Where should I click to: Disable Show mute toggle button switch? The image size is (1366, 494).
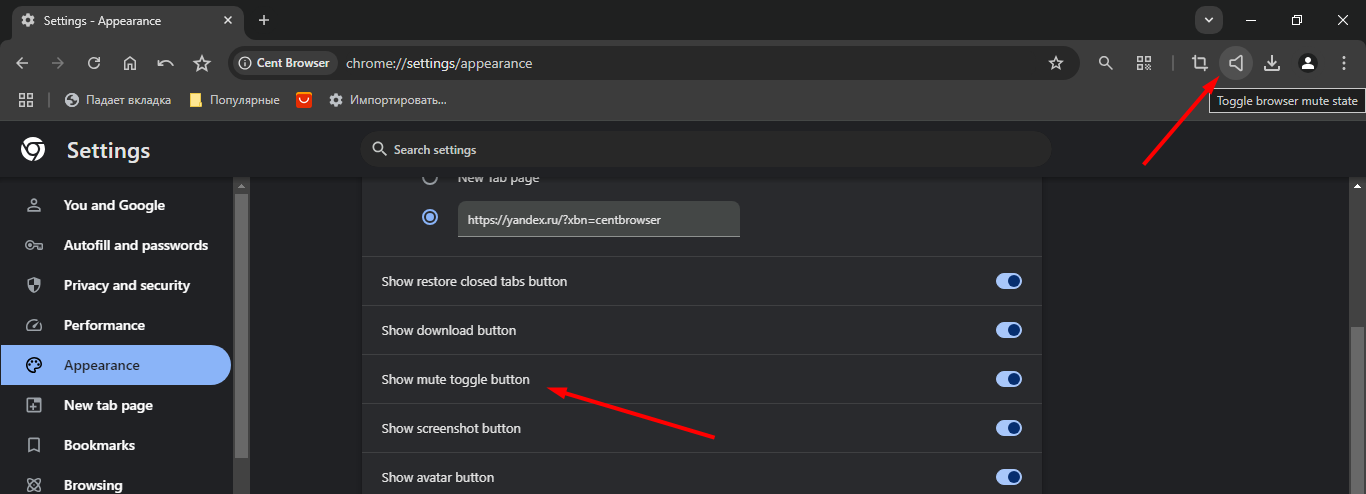(1009, 379)
